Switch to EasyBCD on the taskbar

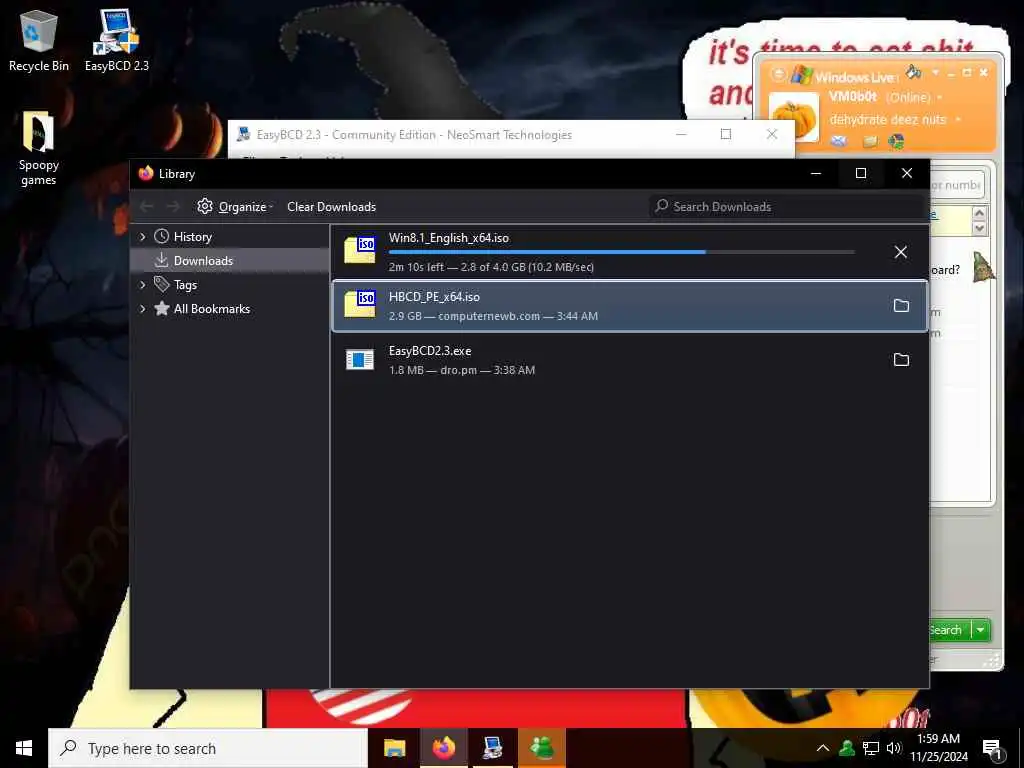pos(492,748)
